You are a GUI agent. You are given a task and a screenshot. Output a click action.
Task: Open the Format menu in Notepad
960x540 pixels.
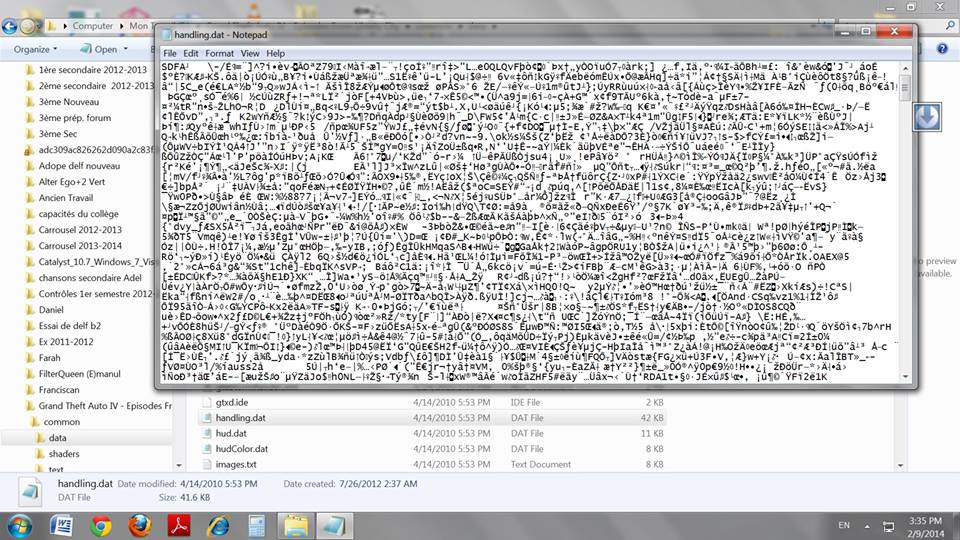(x=219, y=53)
